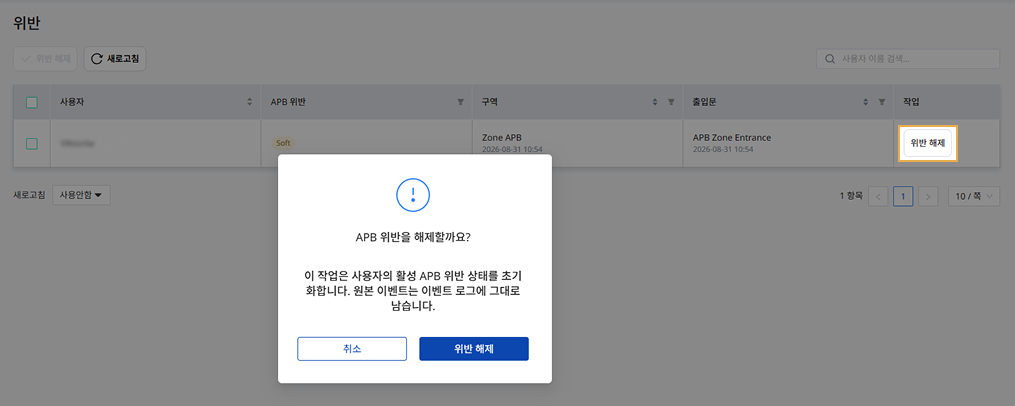Image resolution: width=1015 pixels, height=406 pixels.
Task: Open the 구역 column filter icon
Action: point(671,102)
